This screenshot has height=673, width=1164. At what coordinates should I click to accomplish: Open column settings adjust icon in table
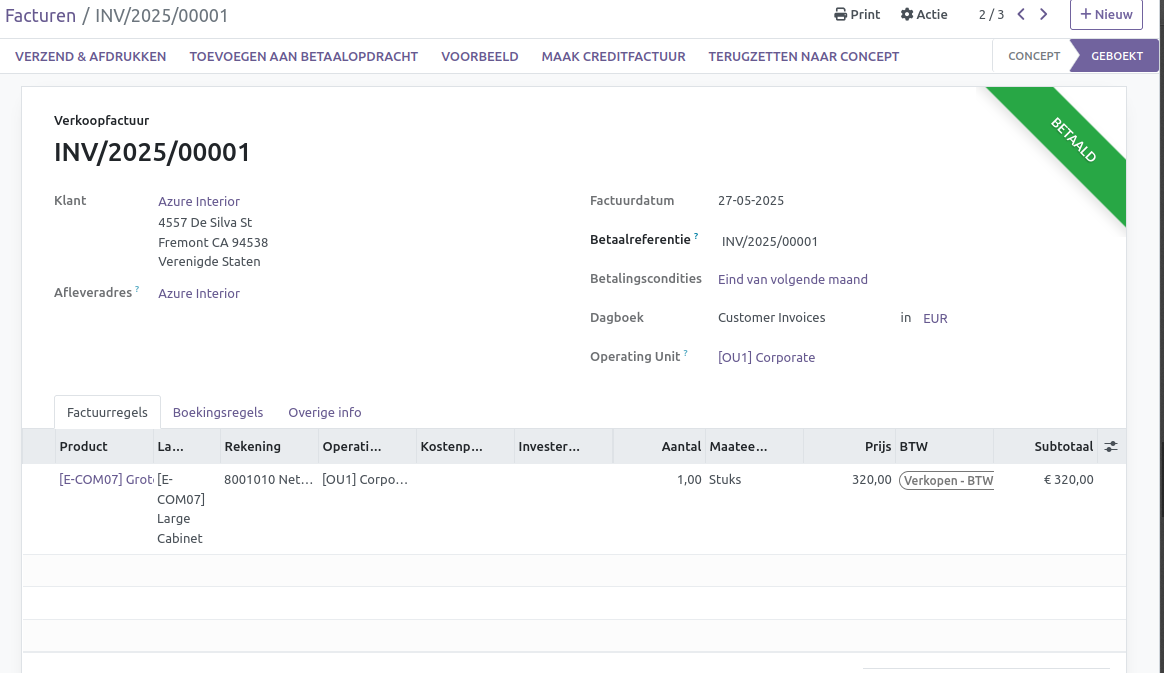click(x=1111, y=447)
